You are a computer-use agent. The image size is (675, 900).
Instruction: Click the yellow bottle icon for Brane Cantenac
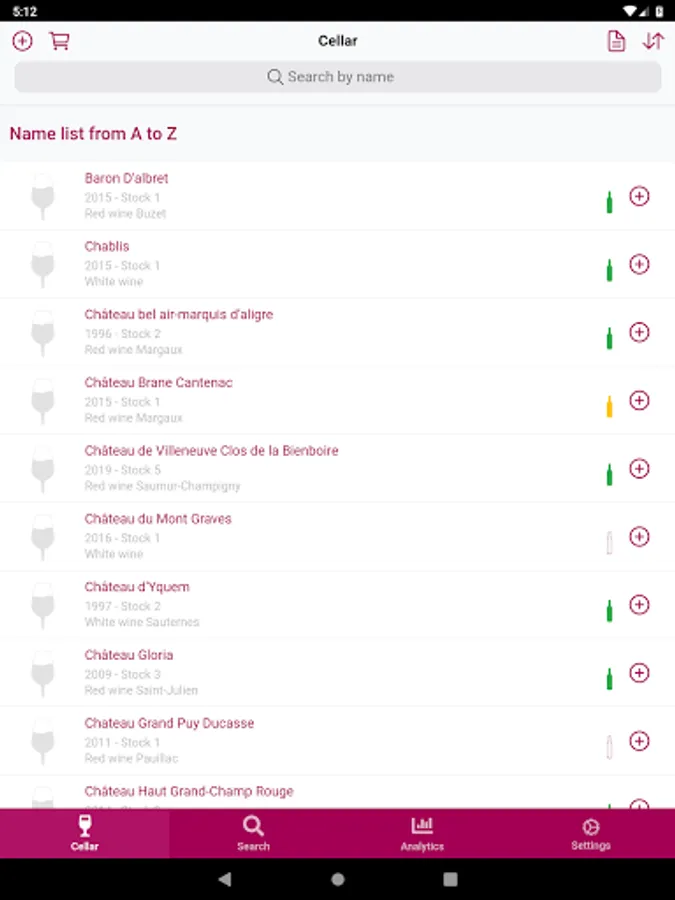[609, 406]
